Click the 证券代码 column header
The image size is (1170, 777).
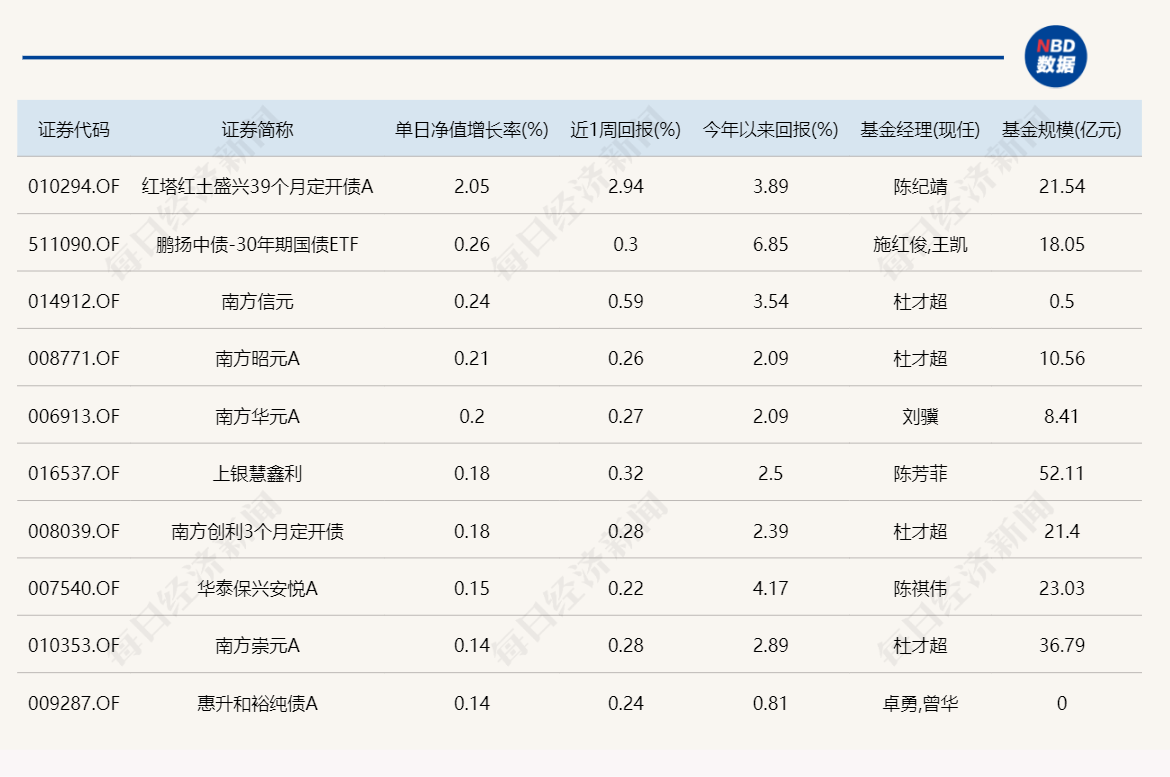click(x=74, y=130)
